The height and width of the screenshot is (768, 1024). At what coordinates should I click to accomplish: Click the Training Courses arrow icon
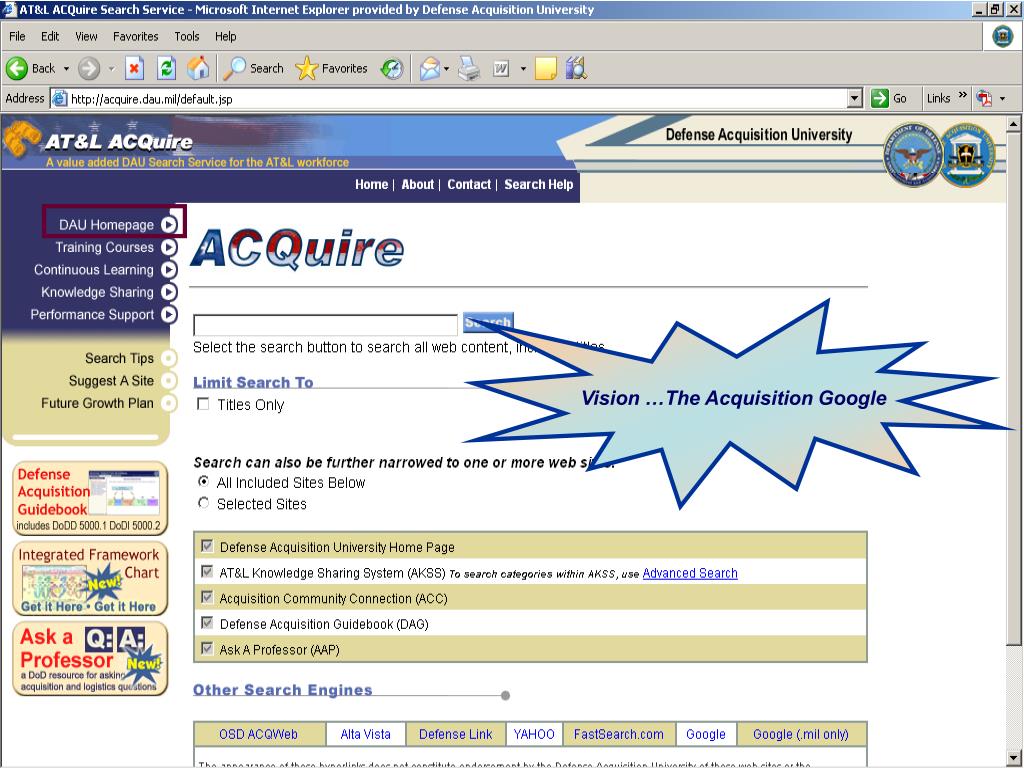coord(168,248)
